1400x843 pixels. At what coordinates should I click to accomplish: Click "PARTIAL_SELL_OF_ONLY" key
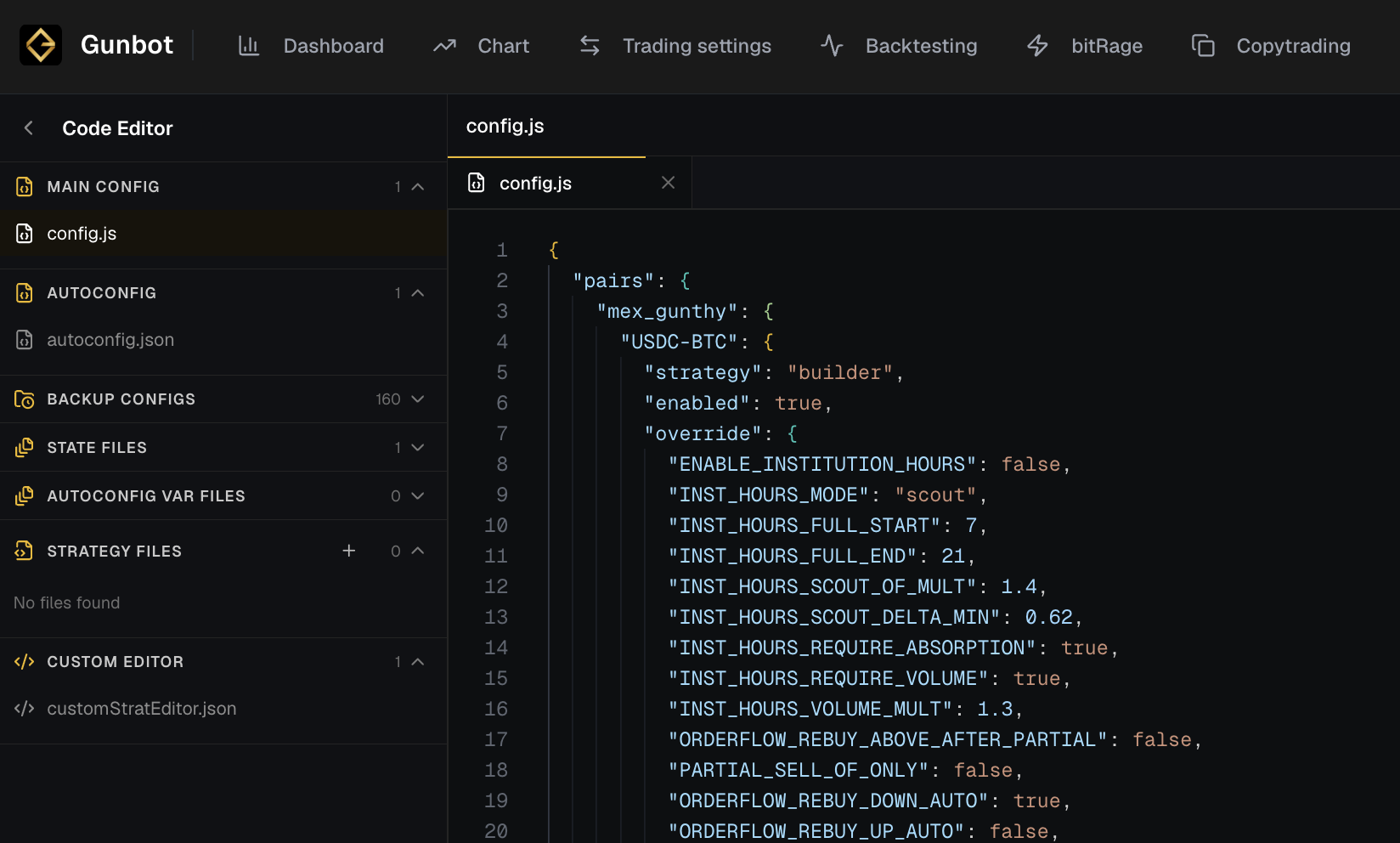pos(799,770)
